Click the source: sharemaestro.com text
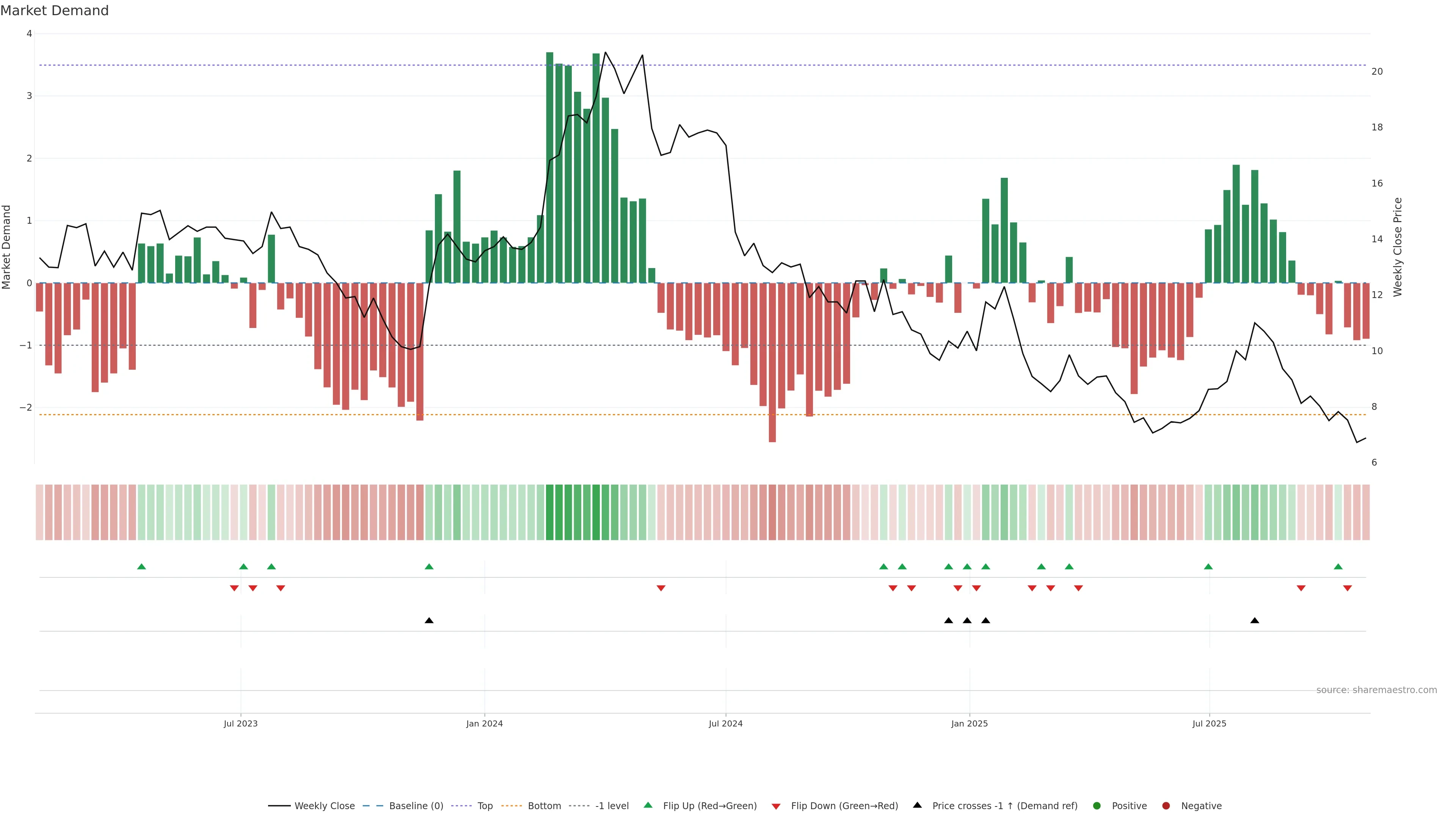 click(1376, 690)
